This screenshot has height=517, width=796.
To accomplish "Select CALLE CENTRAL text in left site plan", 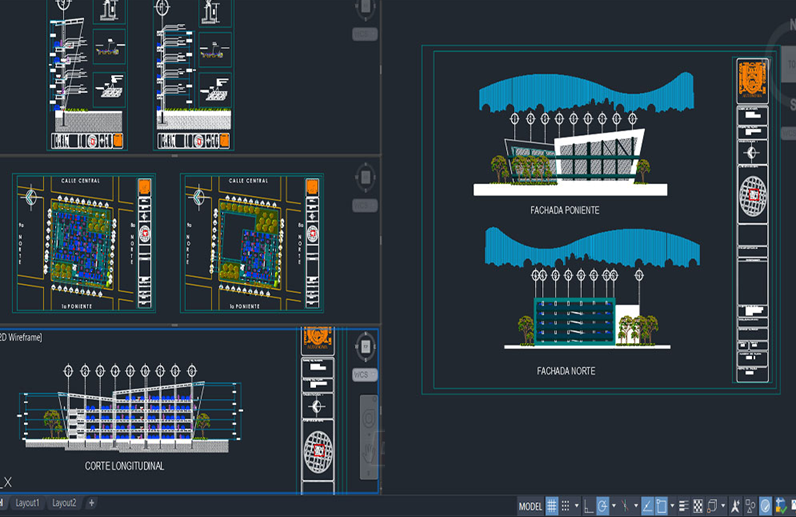I will [80, 181].
